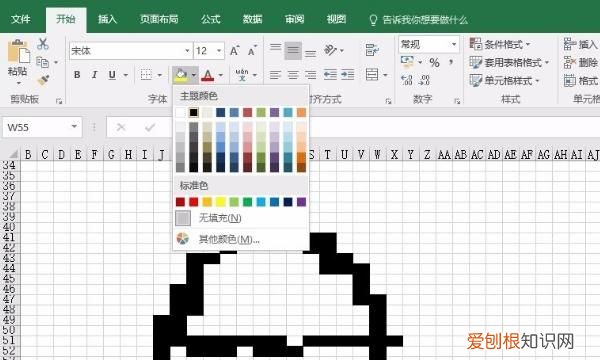Expand the font color dropdown arrow
Screen dimensions: 600x360
click(221, 75)
